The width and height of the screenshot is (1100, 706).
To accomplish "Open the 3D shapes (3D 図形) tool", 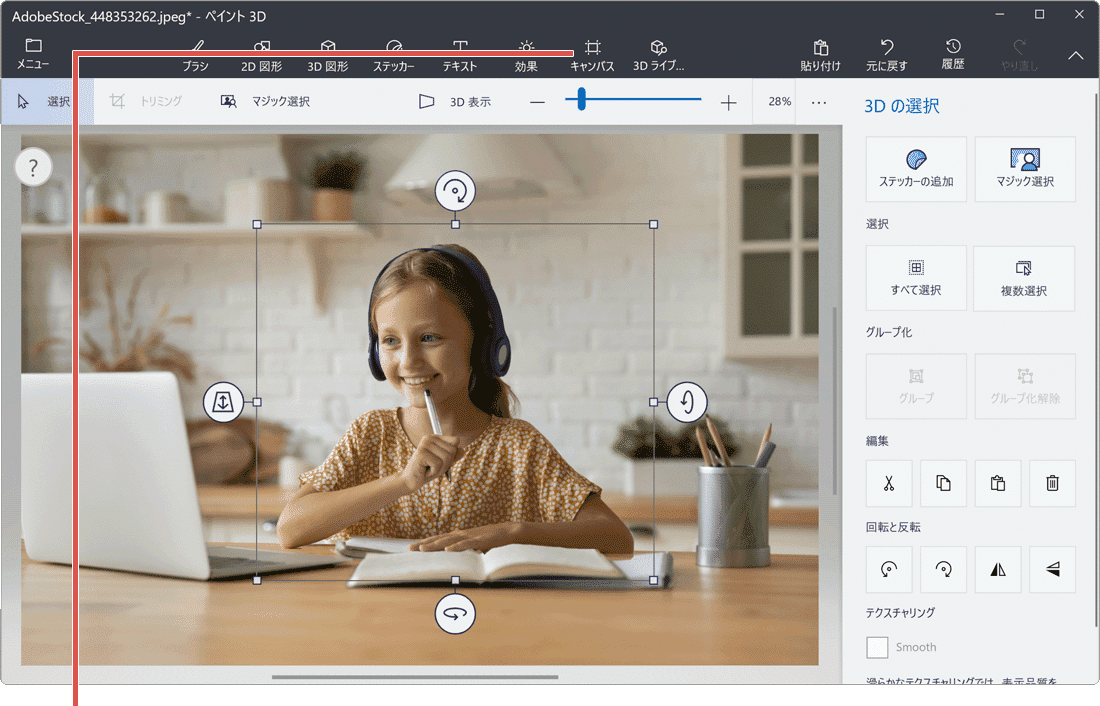I will 328,55.
